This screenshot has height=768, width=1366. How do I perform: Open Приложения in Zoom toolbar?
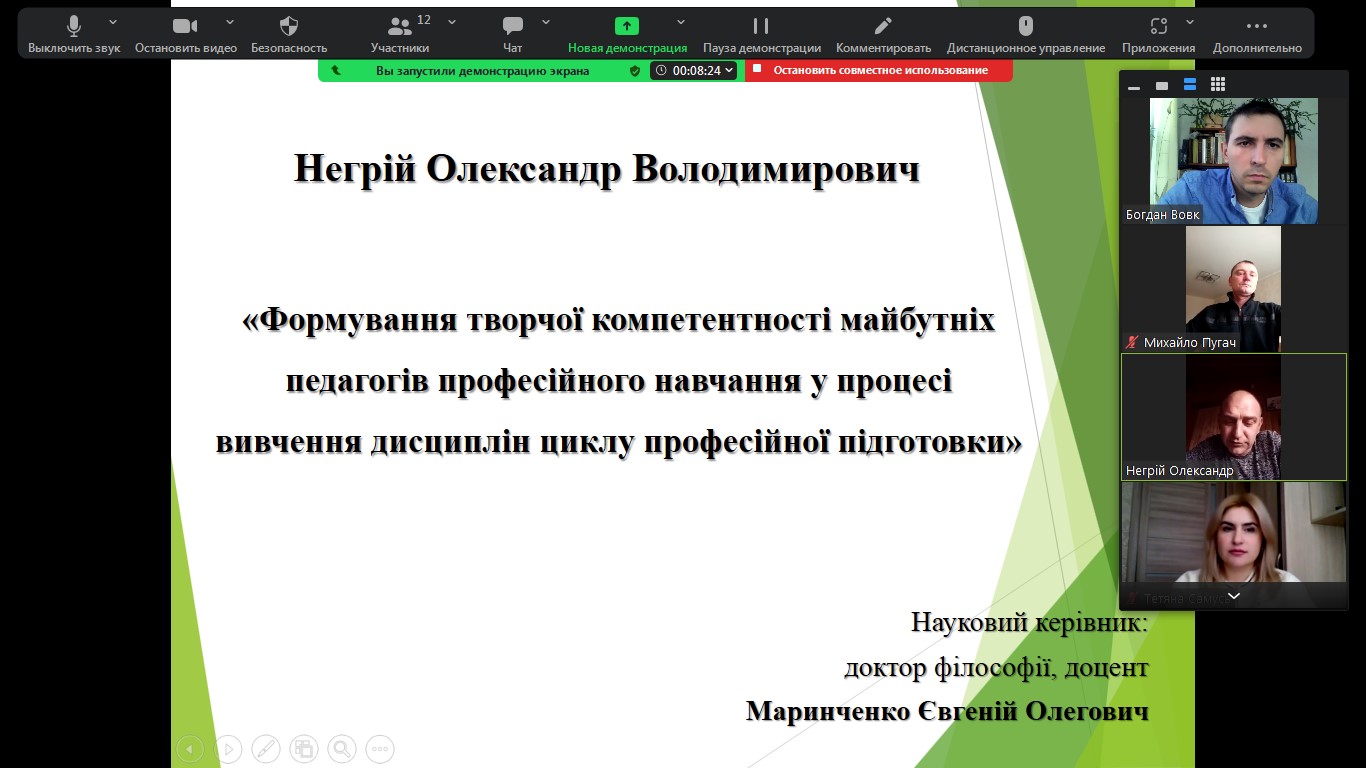(1158, 34)
